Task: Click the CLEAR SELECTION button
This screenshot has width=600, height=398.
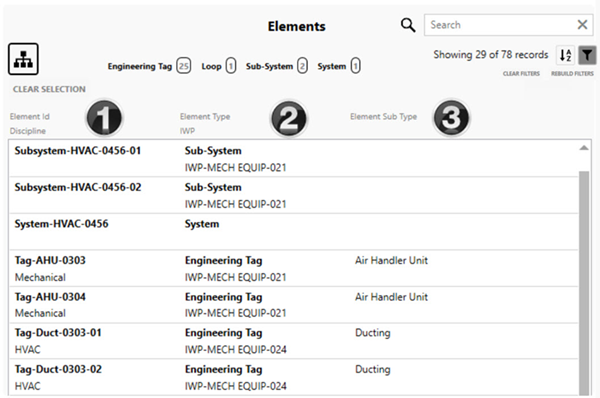Action: coord(49,89)
